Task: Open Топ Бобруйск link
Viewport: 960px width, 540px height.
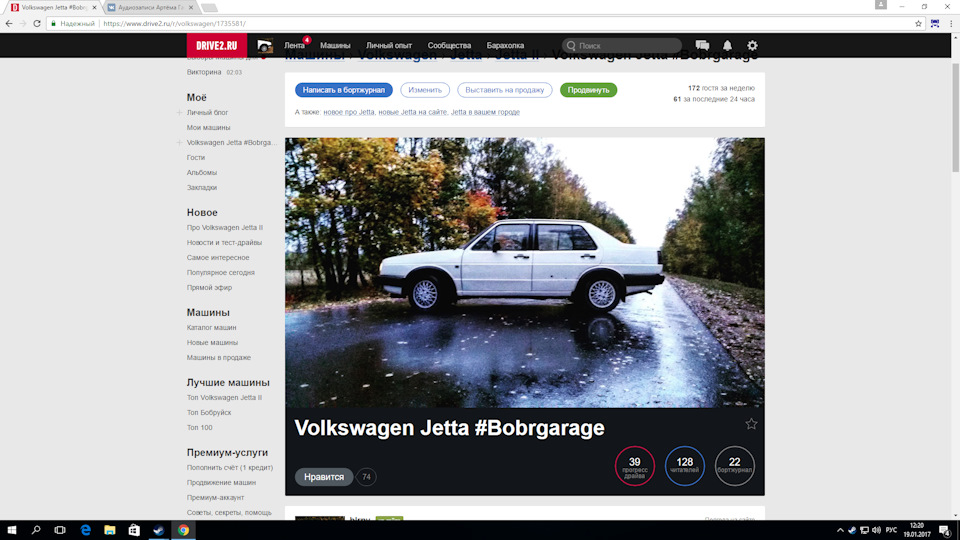Action: 209,413
